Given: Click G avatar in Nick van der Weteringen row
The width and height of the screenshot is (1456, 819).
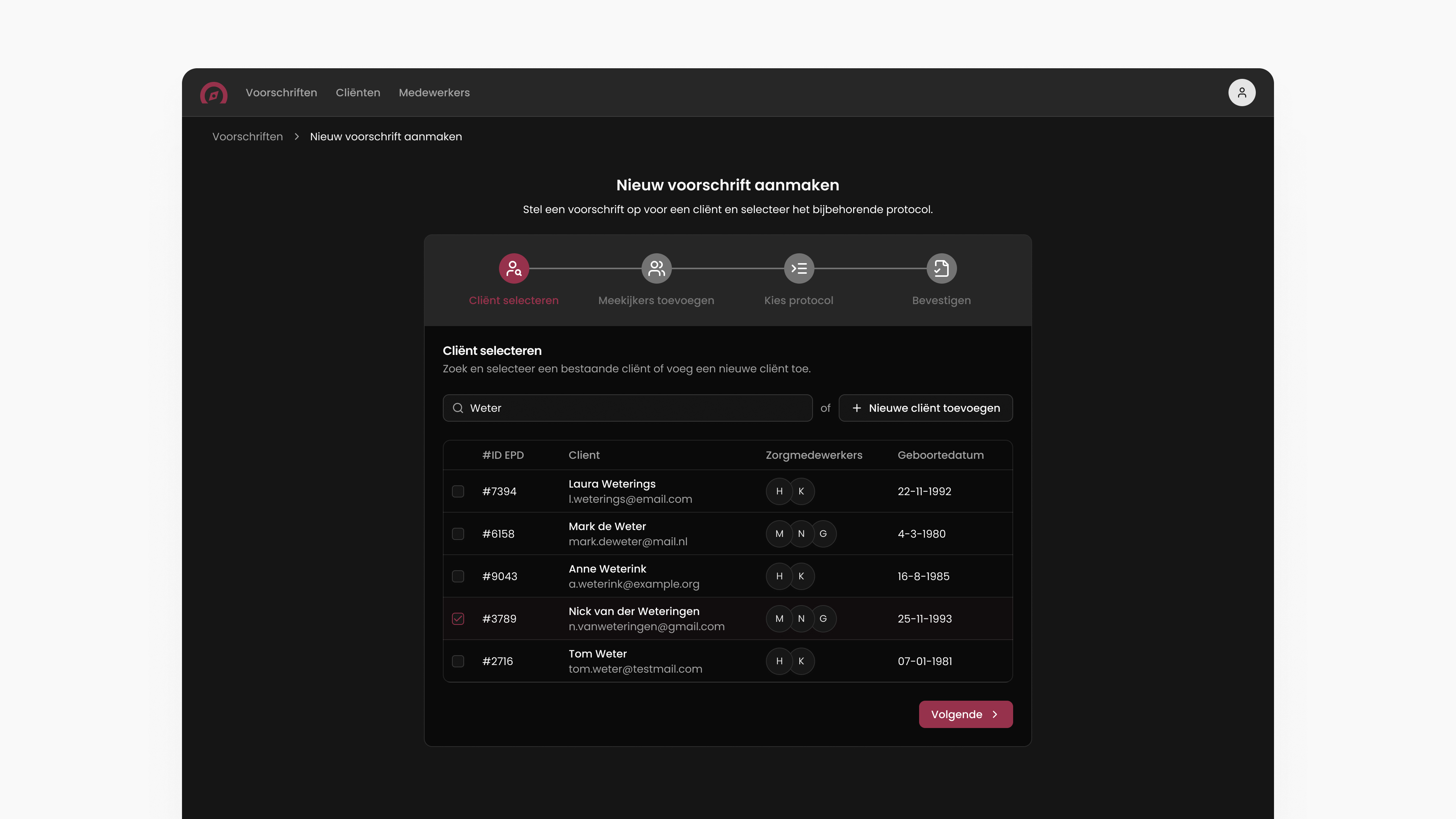Looking at the screenshot, I should click(x=823, y=618).
